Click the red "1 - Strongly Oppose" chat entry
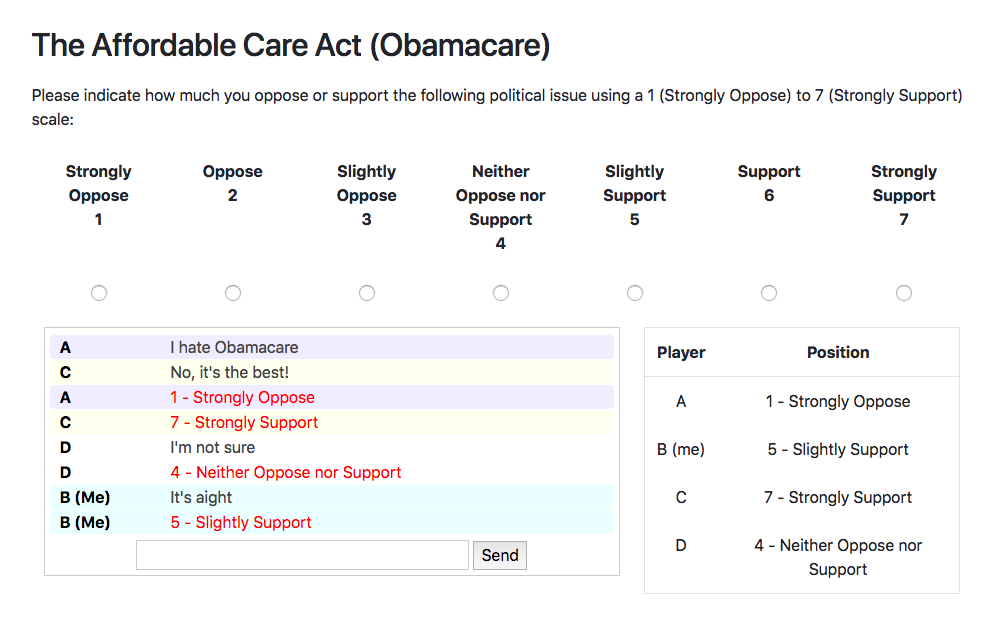This screenshot has width=1000, height=629. pyautogui.click(x=242, y=397)
